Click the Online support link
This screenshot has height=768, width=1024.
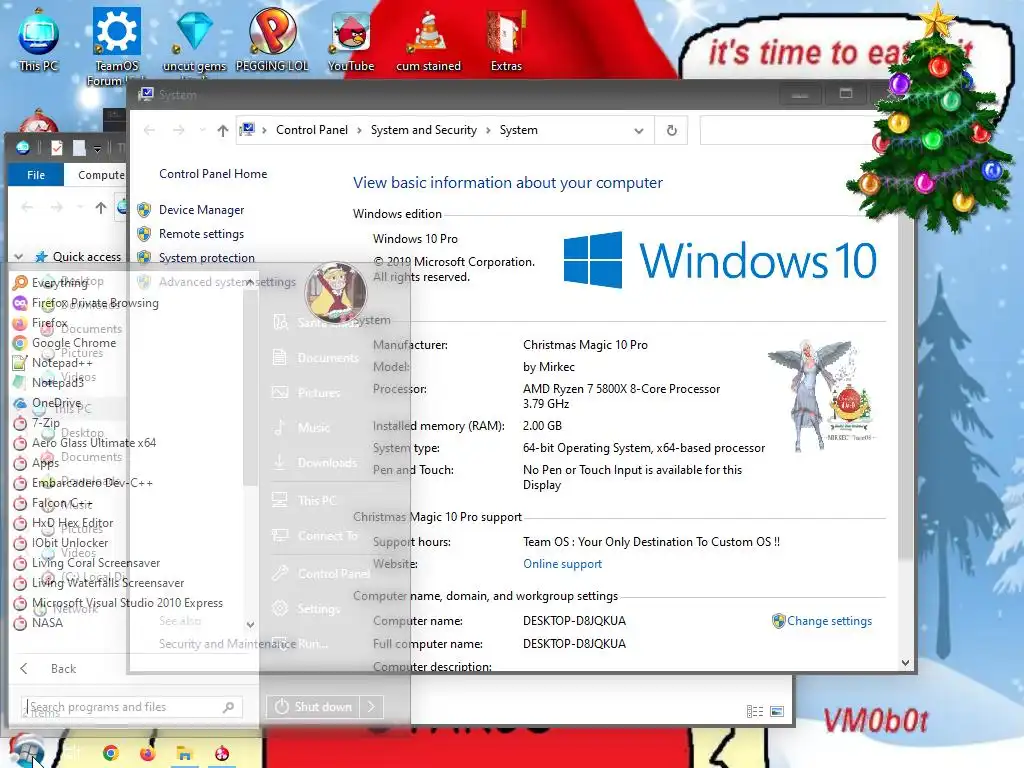point(562,564)
